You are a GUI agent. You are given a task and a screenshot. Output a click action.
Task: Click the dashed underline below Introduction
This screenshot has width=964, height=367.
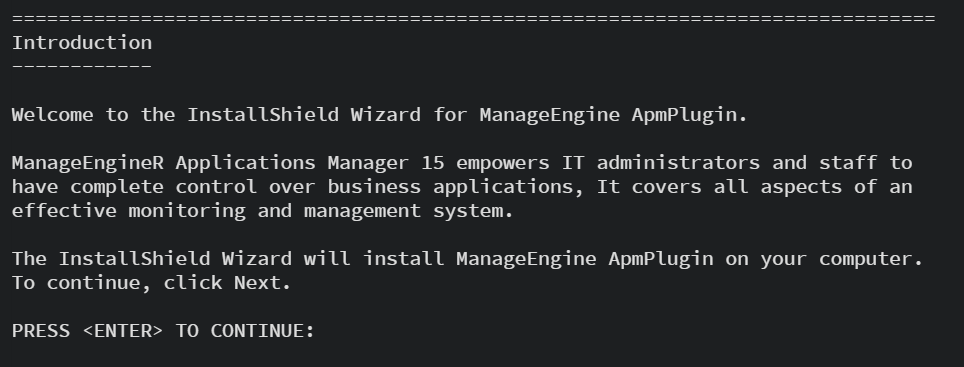(82, 66)
